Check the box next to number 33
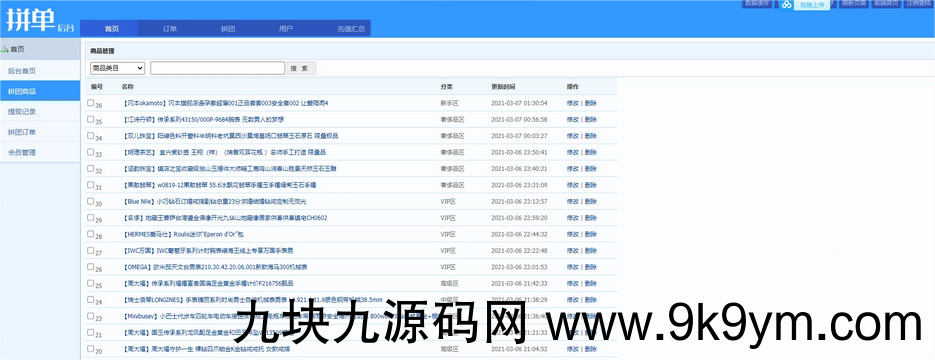 (x=91, y=152)
